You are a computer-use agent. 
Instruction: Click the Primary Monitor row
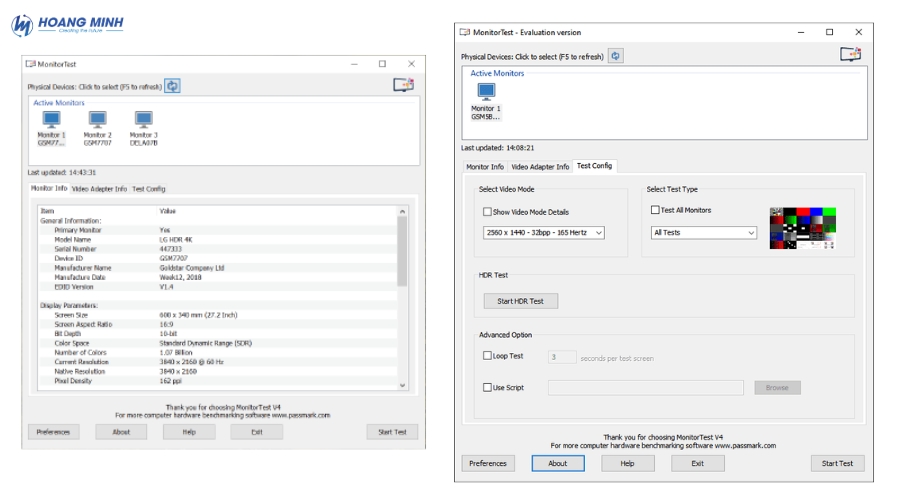point(218,230)
